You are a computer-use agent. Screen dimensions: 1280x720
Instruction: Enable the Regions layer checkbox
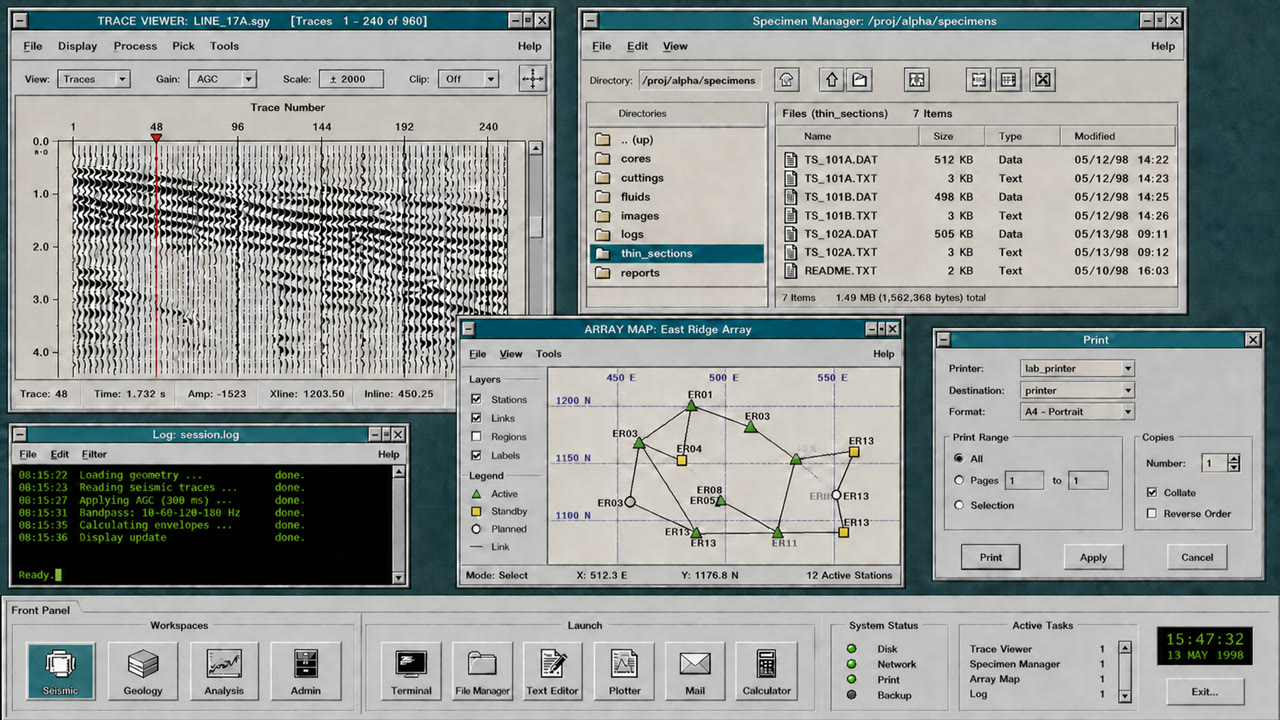click(476, 437)
